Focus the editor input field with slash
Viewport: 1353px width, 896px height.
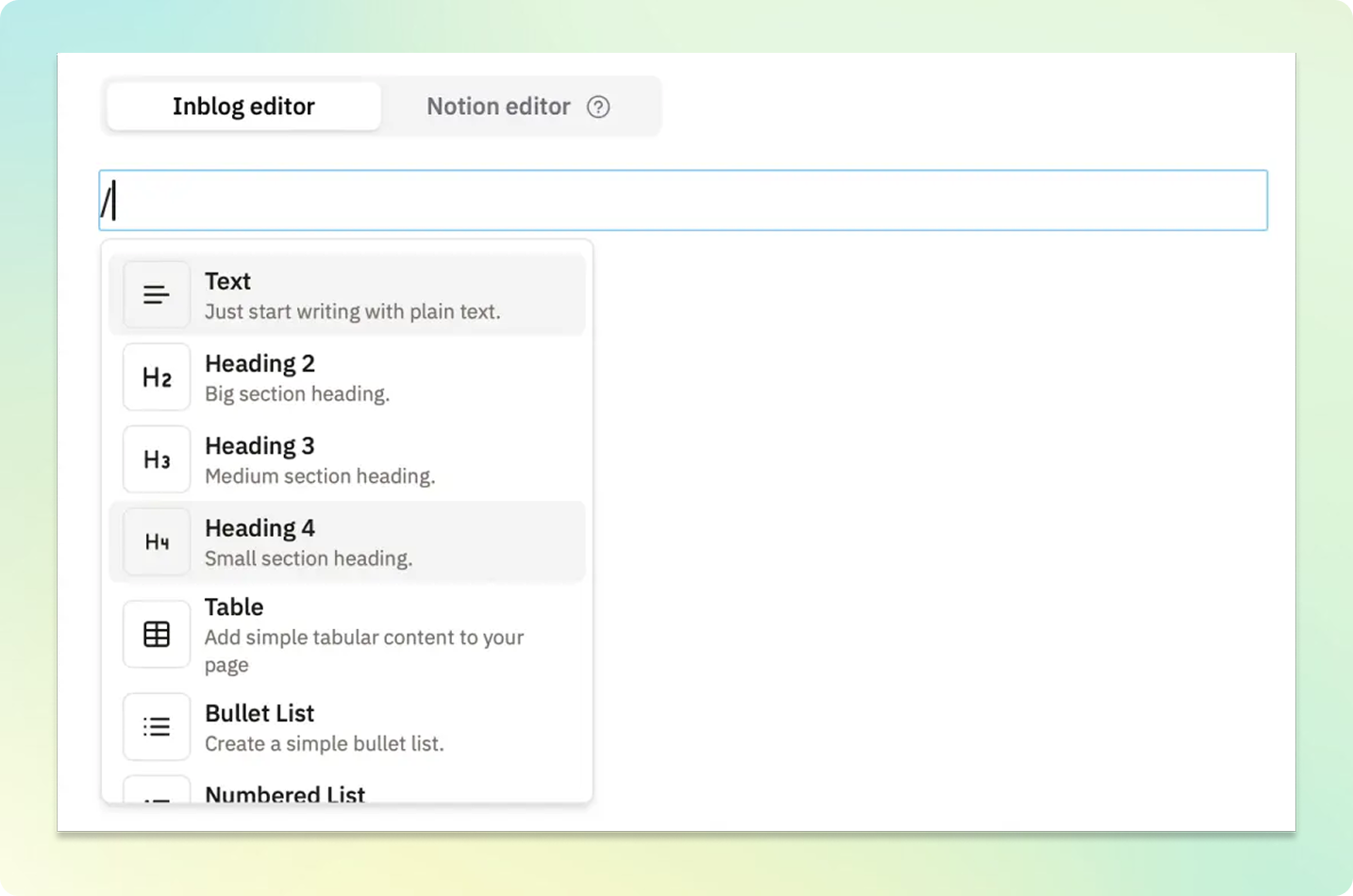tap(683, 201)
